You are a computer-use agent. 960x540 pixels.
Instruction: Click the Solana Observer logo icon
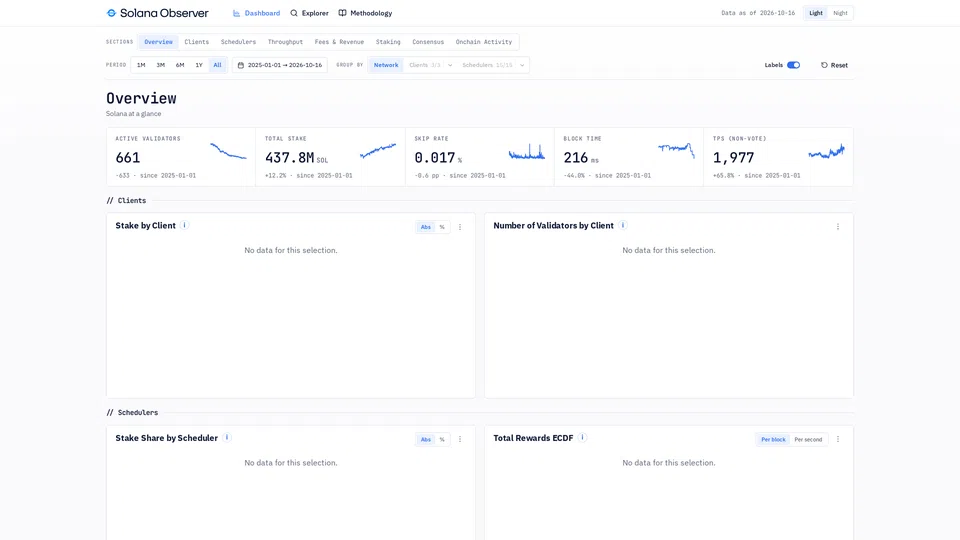coord(111,13)
